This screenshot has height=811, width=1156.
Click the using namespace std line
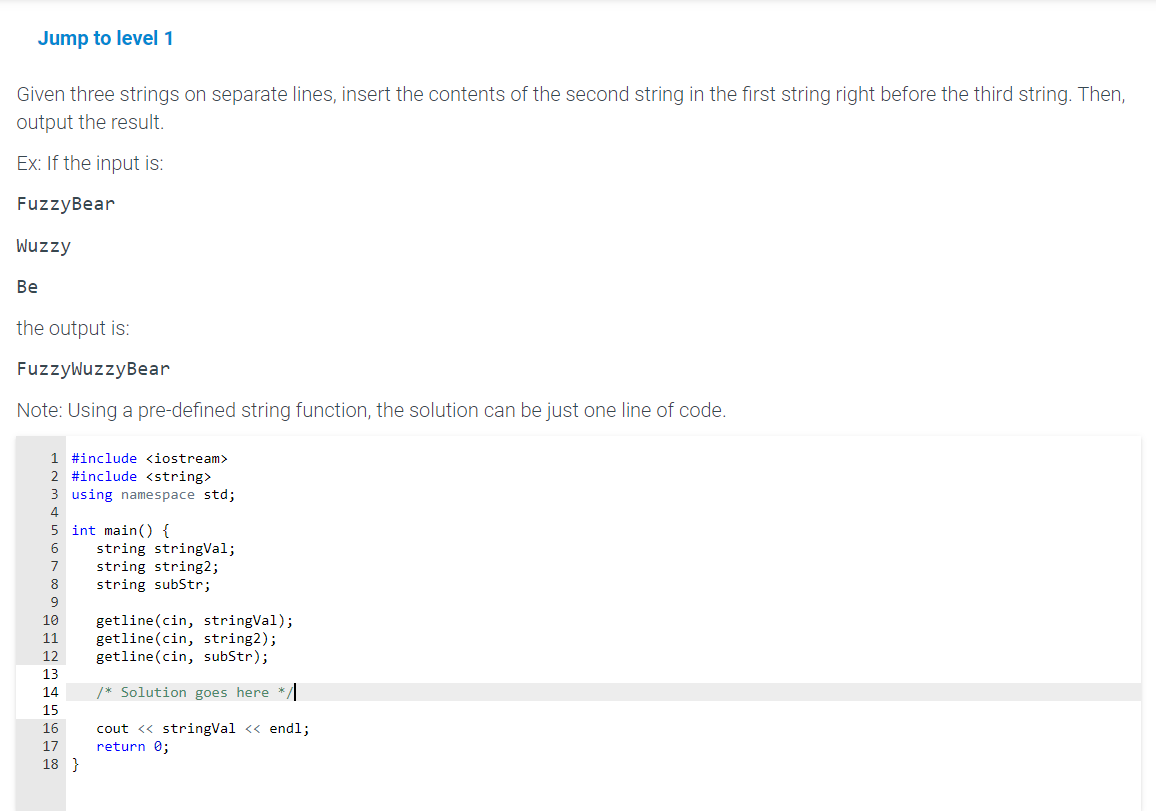[x=153, y=495]
